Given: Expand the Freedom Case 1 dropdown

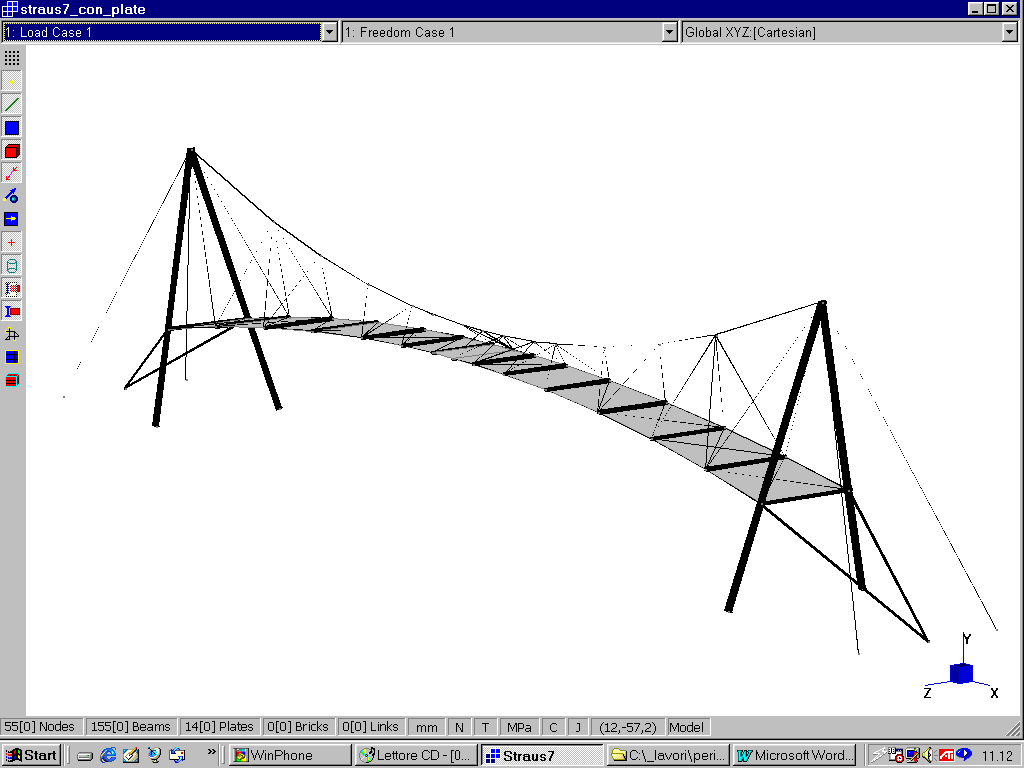Looking at the screenshot, I should point(670,32).
